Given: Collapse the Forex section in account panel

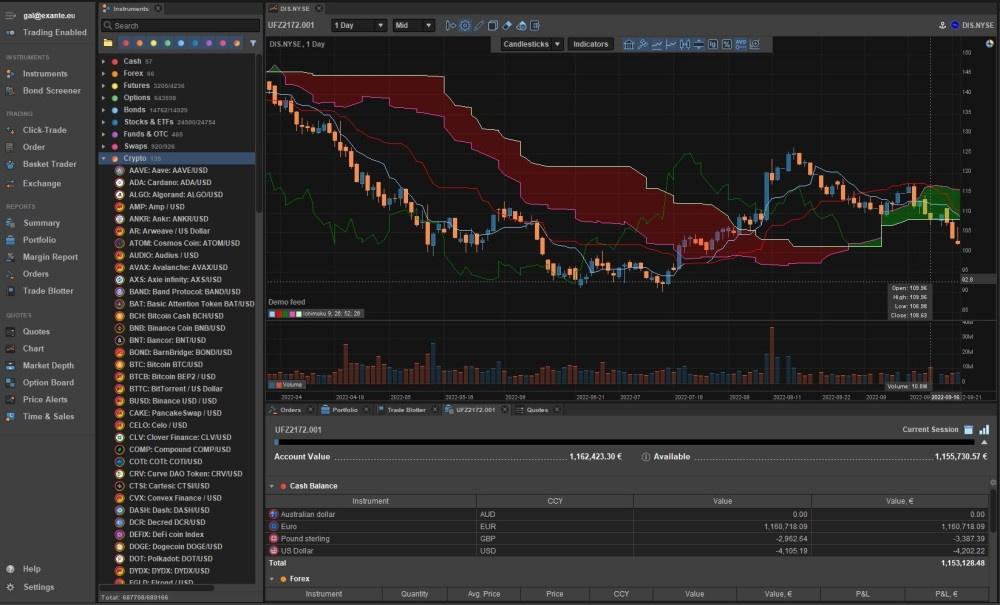Looking at the screenshot, I should point(272,579).
